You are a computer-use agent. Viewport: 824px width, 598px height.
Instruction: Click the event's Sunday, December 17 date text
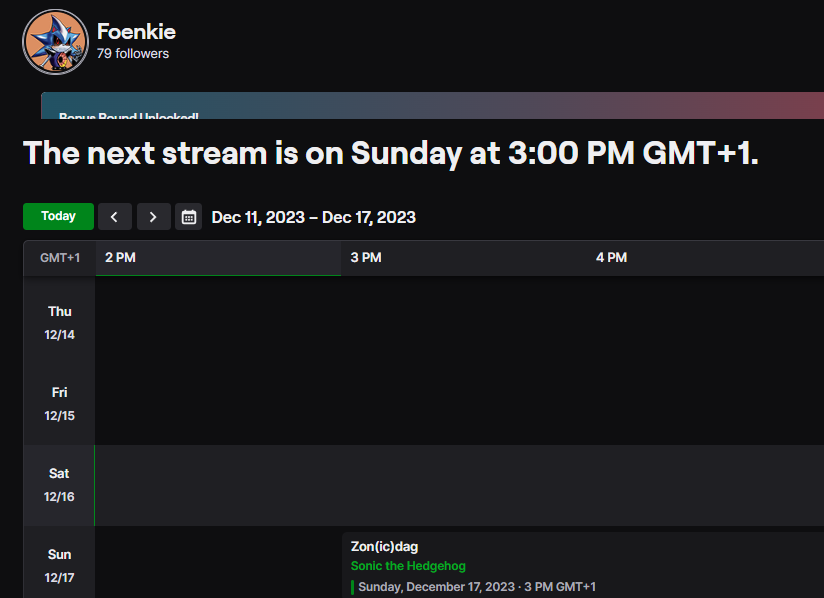click(x=477, y=587)
